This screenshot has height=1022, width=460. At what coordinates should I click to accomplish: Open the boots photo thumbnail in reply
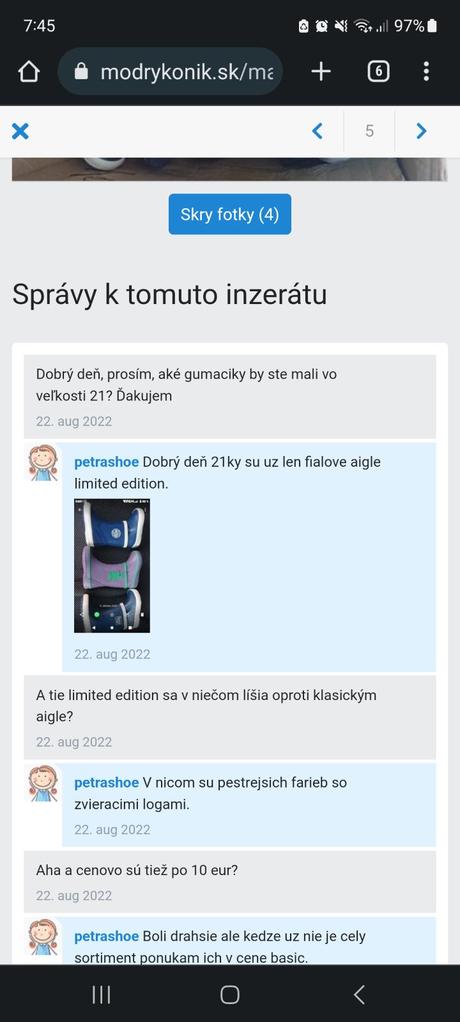pos(112,566)
